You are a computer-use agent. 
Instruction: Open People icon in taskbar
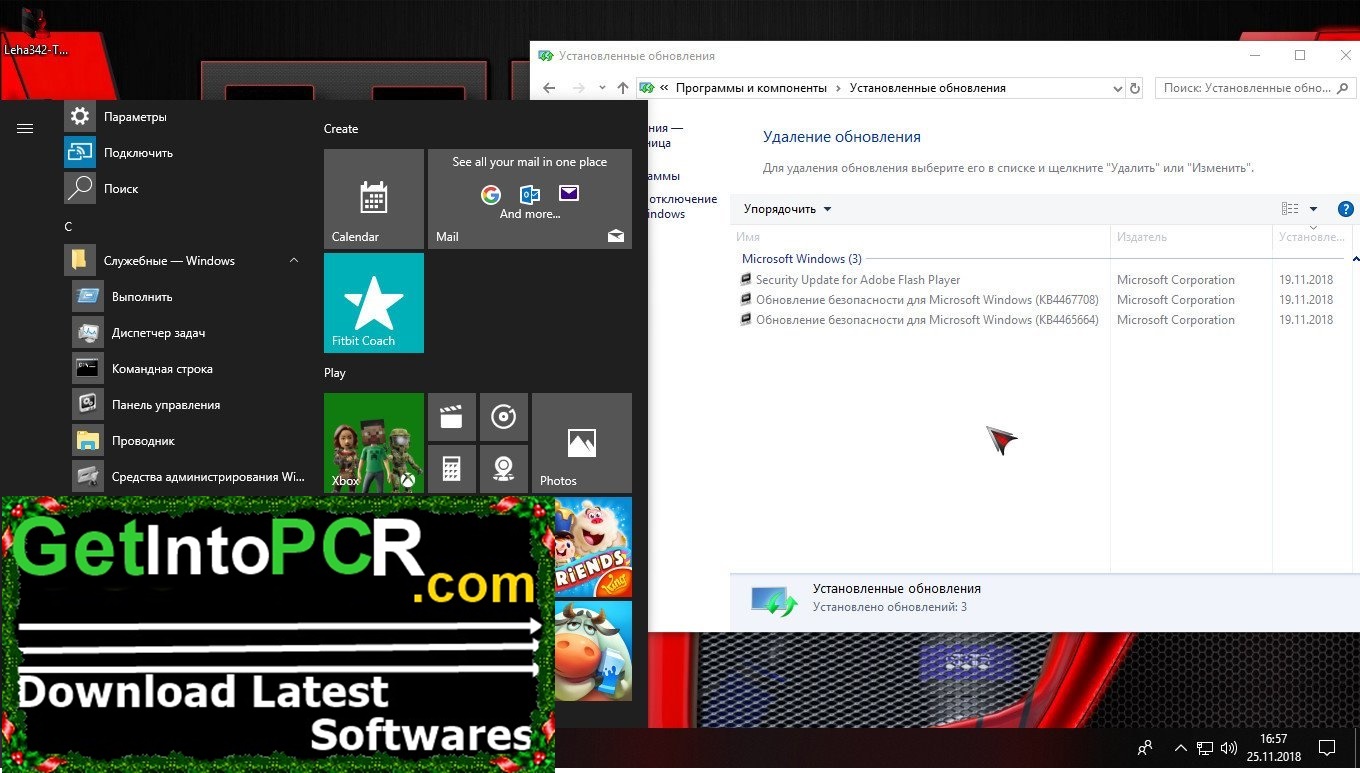pyautogui.click(x=1146, y=748)
